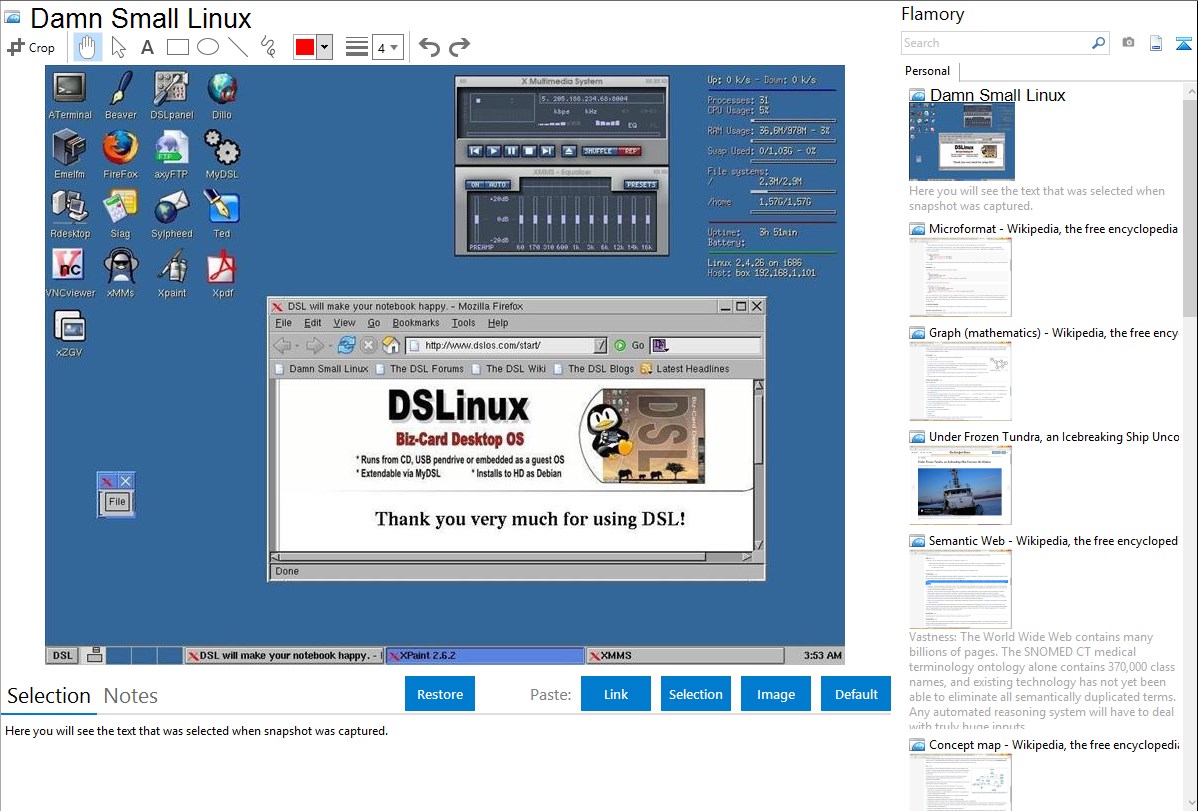Click the document page icon in Flamory panel
This screenshot has height=811, width=1198.
coord(1156,43)
